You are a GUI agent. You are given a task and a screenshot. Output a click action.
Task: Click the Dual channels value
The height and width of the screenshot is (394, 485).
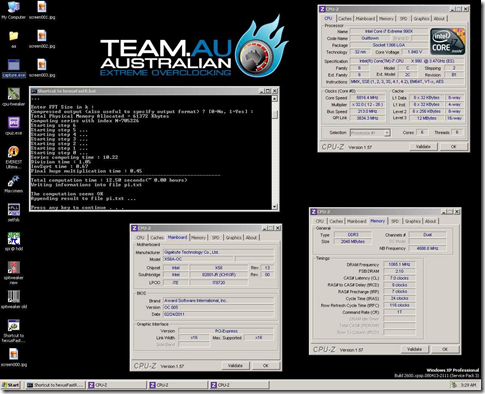pyautogui.click(x=427, y=235)
